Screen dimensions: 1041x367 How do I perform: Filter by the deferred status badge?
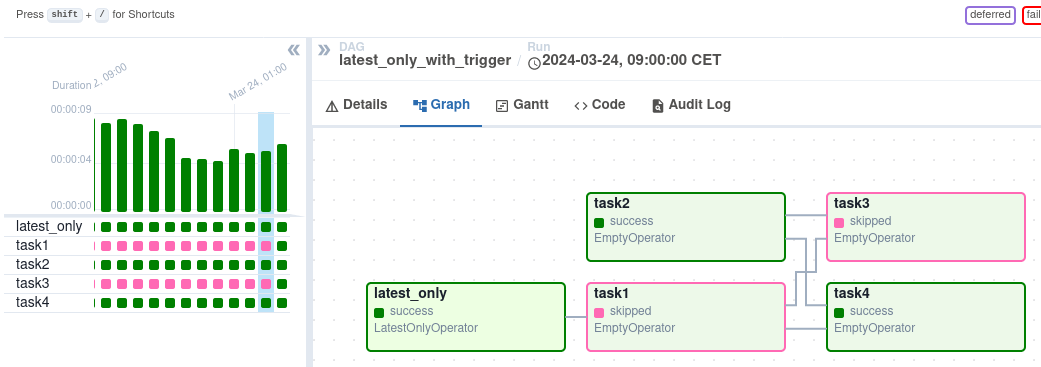point(990,15)
